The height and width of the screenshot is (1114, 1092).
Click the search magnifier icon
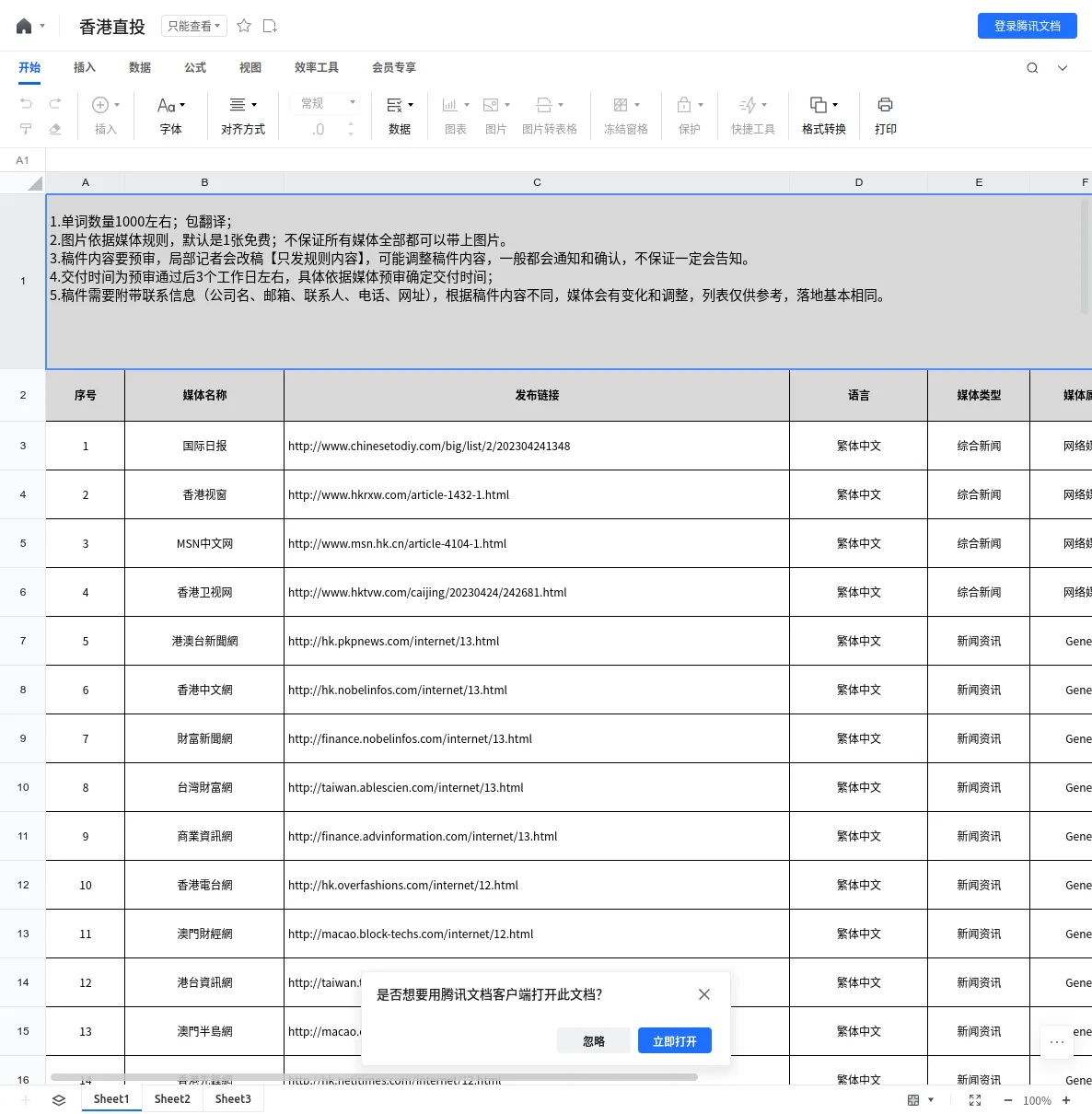pos(1032,68)
